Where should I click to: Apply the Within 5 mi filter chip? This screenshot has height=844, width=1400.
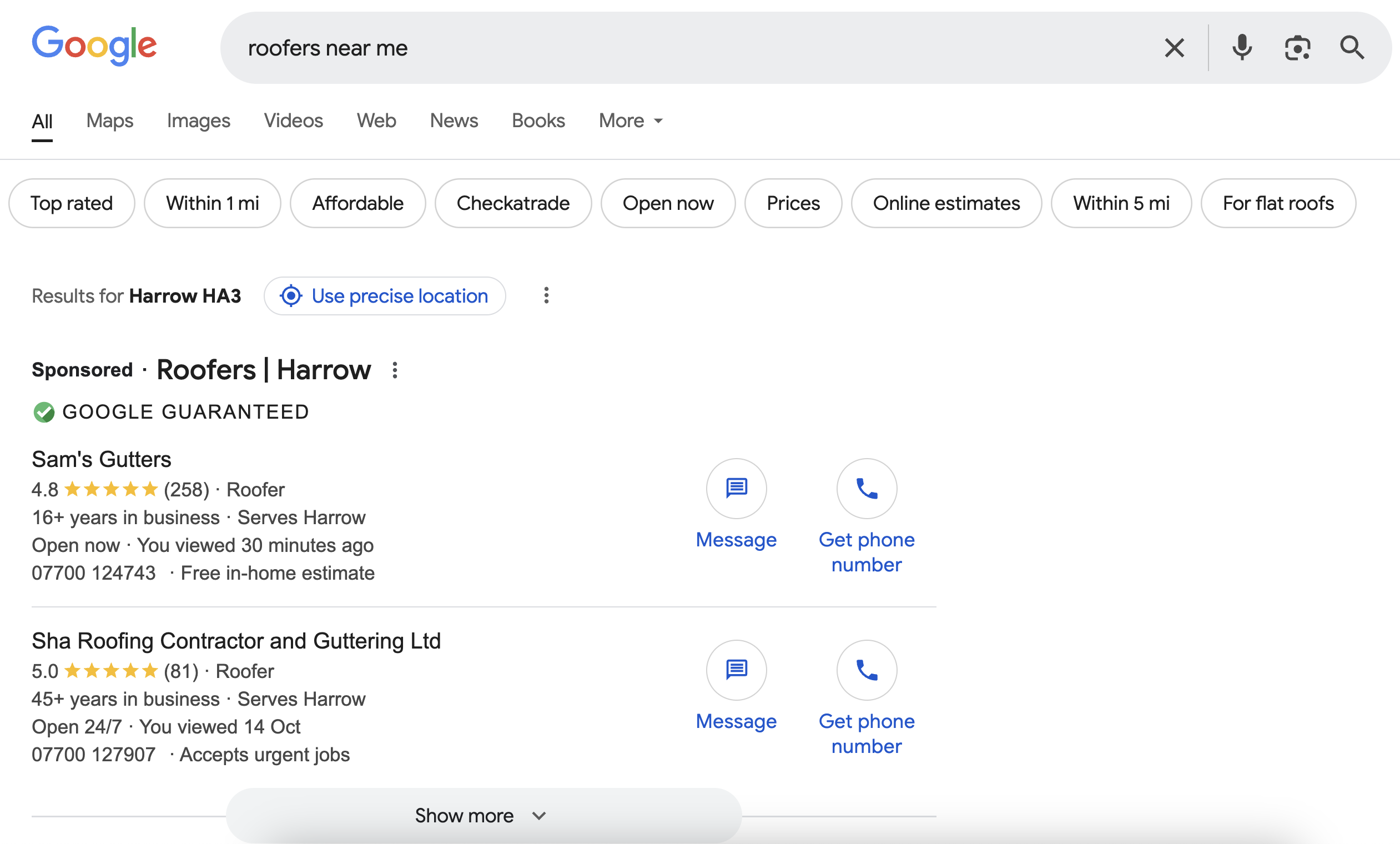[1121, 203]
